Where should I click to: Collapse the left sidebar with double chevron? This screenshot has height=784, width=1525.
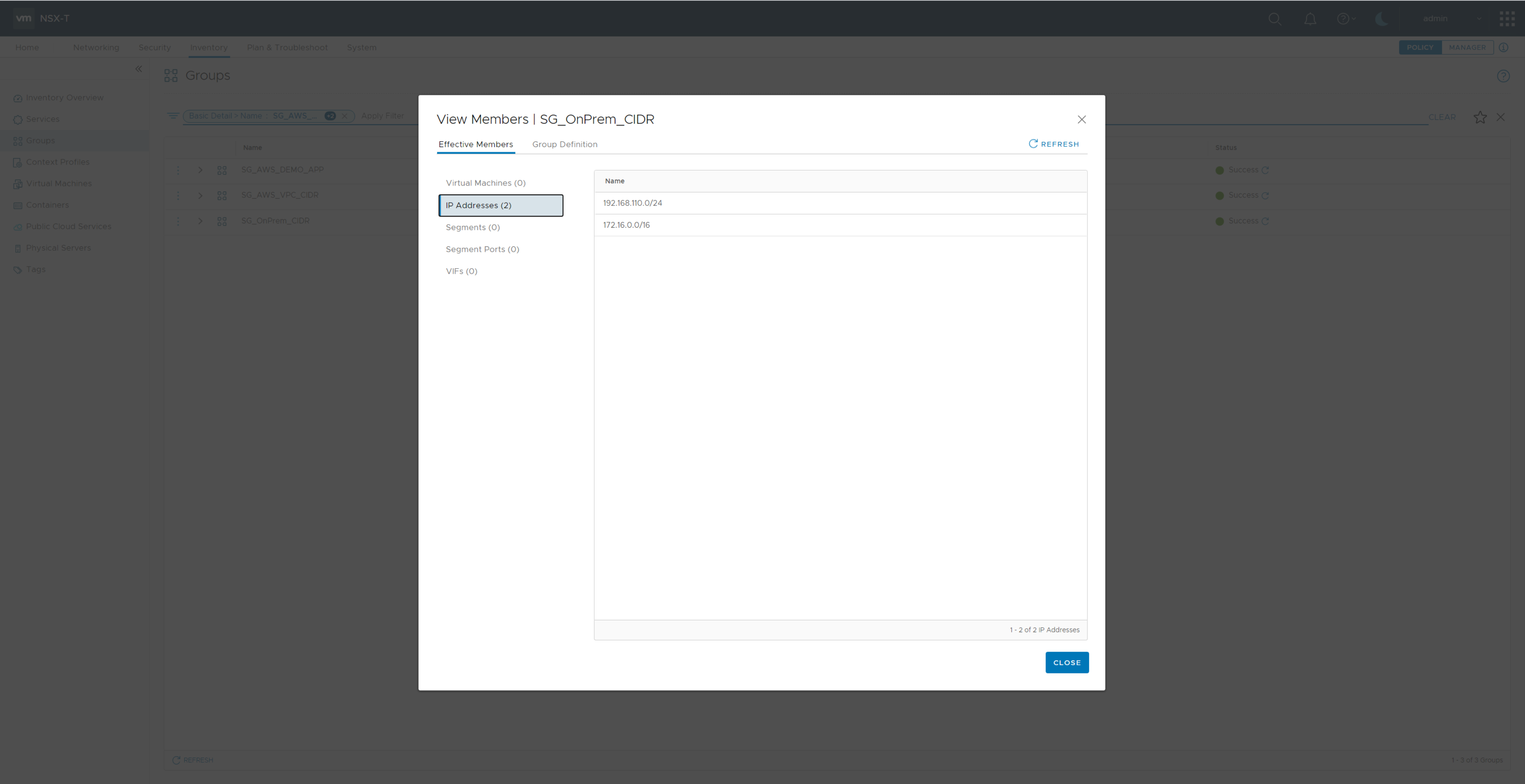point(139,69)
